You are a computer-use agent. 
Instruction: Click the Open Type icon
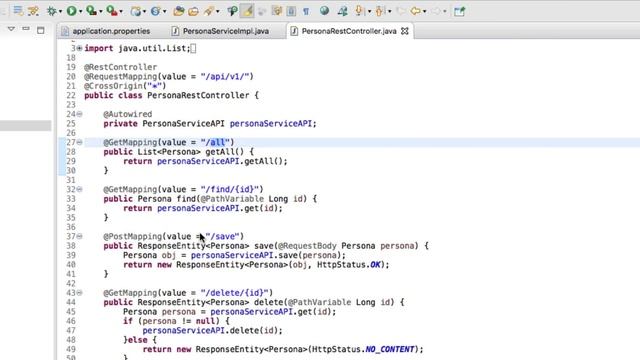[178, 11]
